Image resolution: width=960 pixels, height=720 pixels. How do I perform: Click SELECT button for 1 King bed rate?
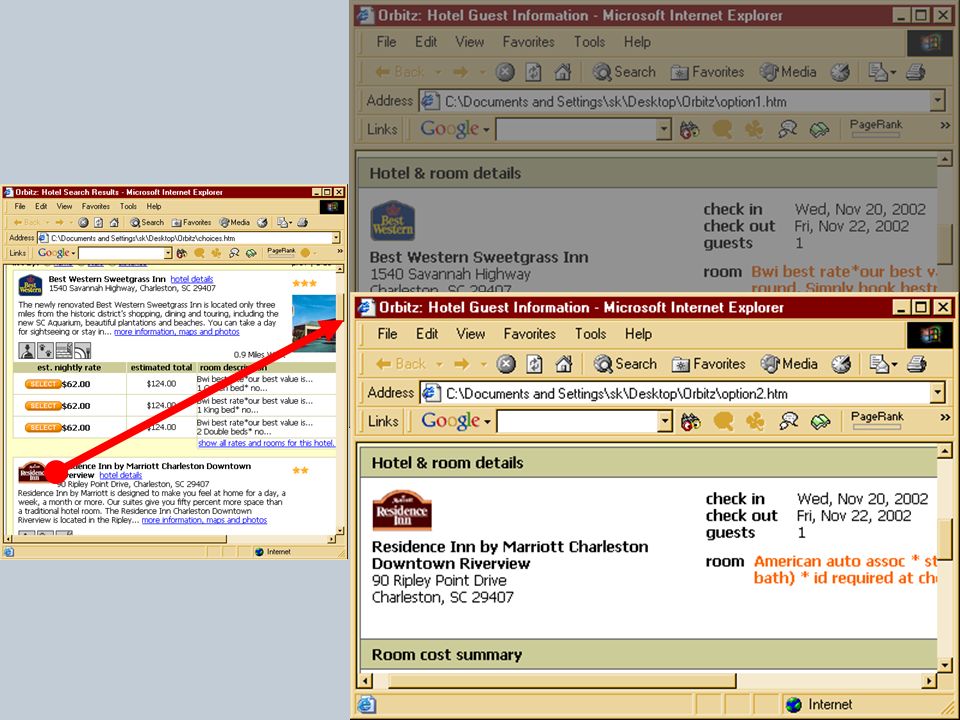point(43,405)
